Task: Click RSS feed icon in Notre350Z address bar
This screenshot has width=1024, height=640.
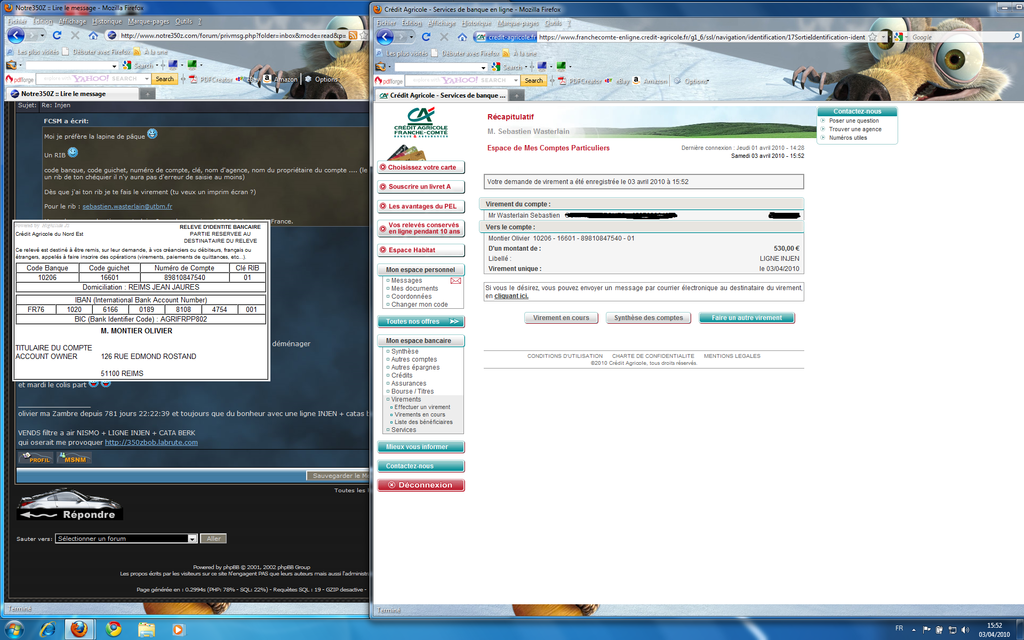Action: point(353,35)
